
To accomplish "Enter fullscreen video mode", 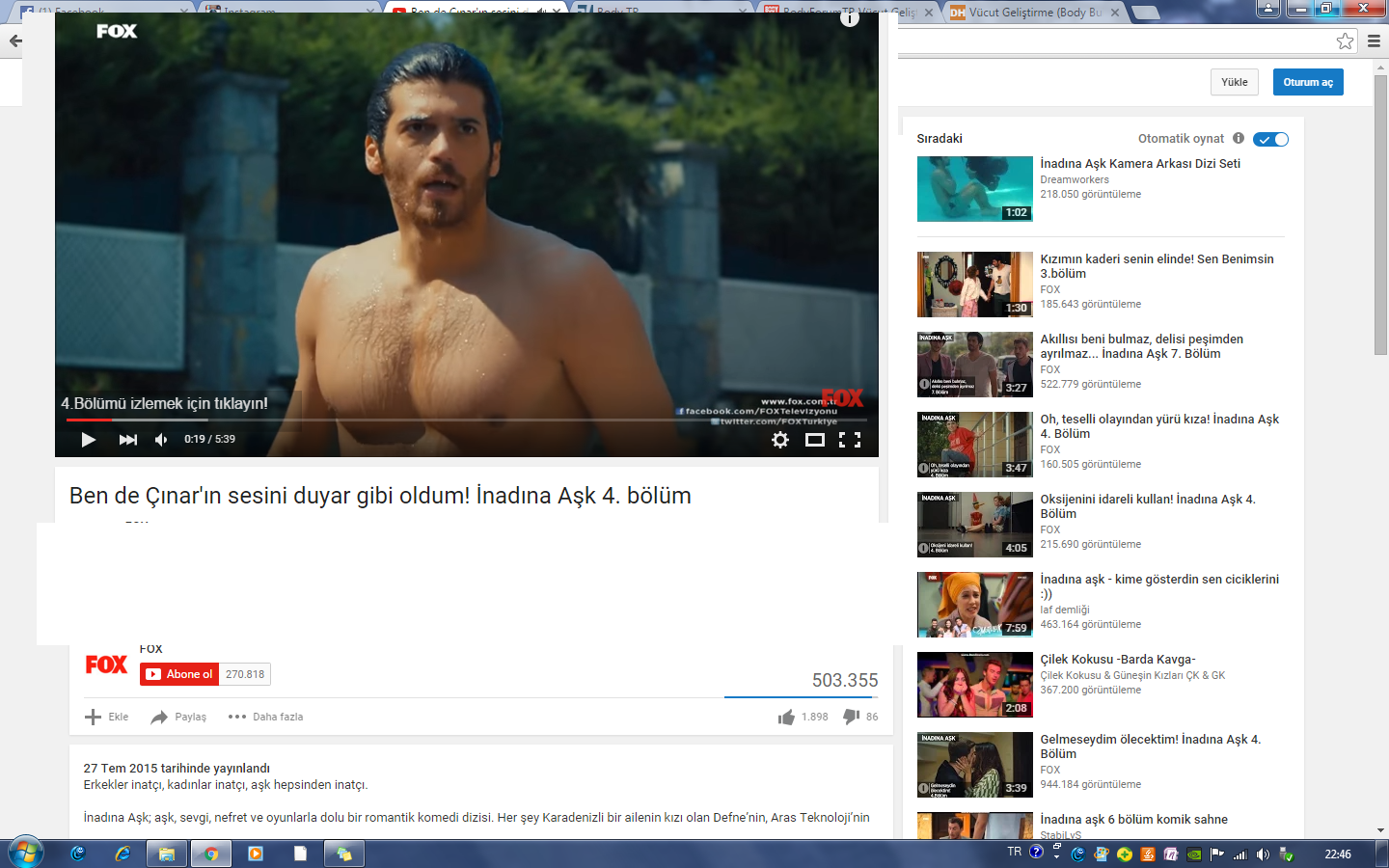I will 850,440.
